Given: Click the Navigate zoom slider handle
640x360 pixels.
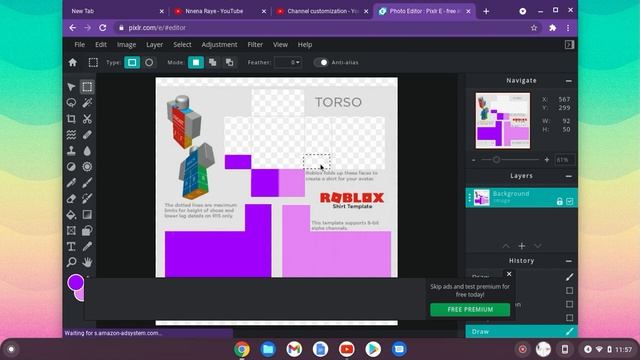Looking at the screenshot, I should tap(496, 160).
